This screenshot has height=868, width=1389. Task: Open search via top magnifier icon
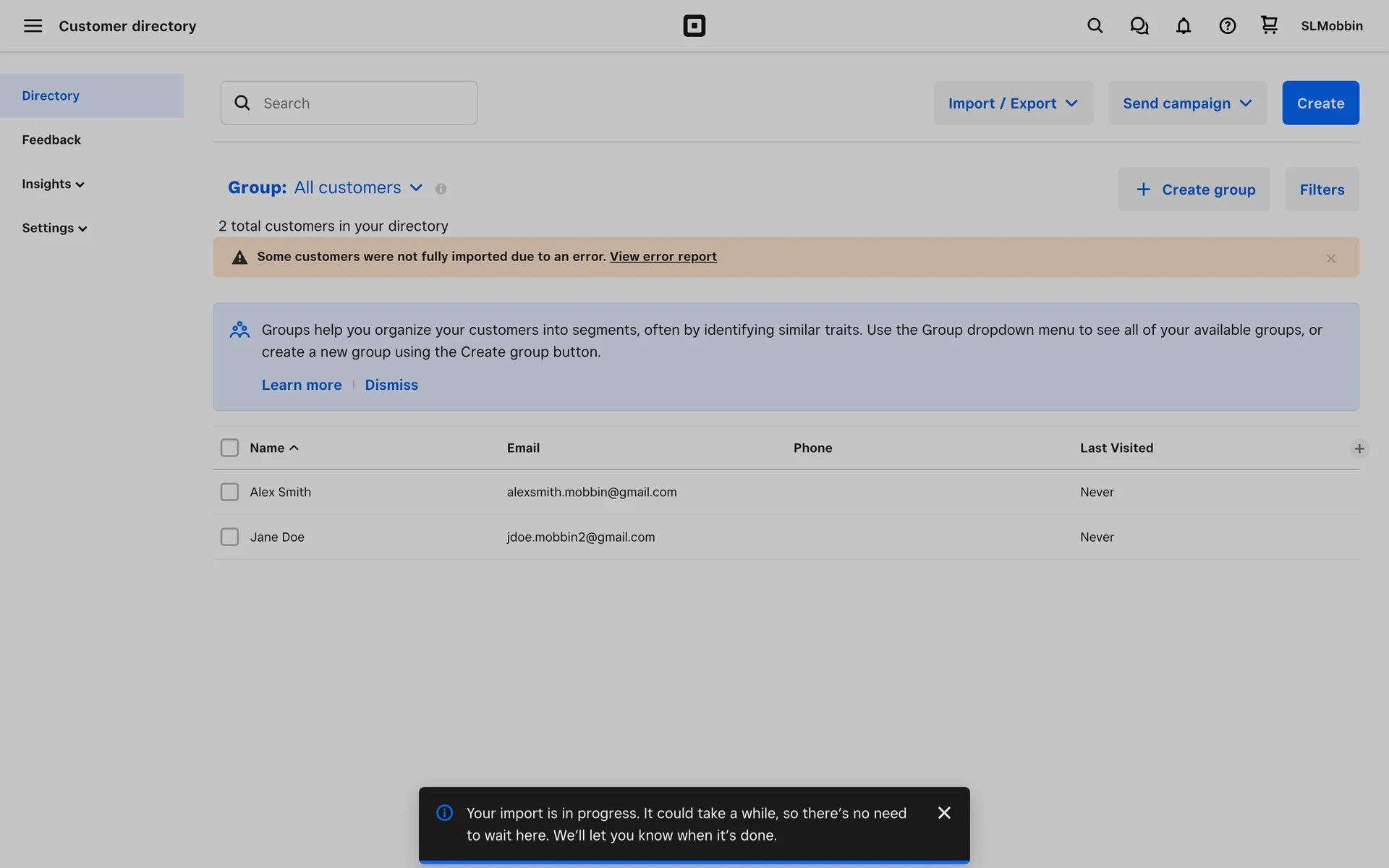click(1095, 26)
